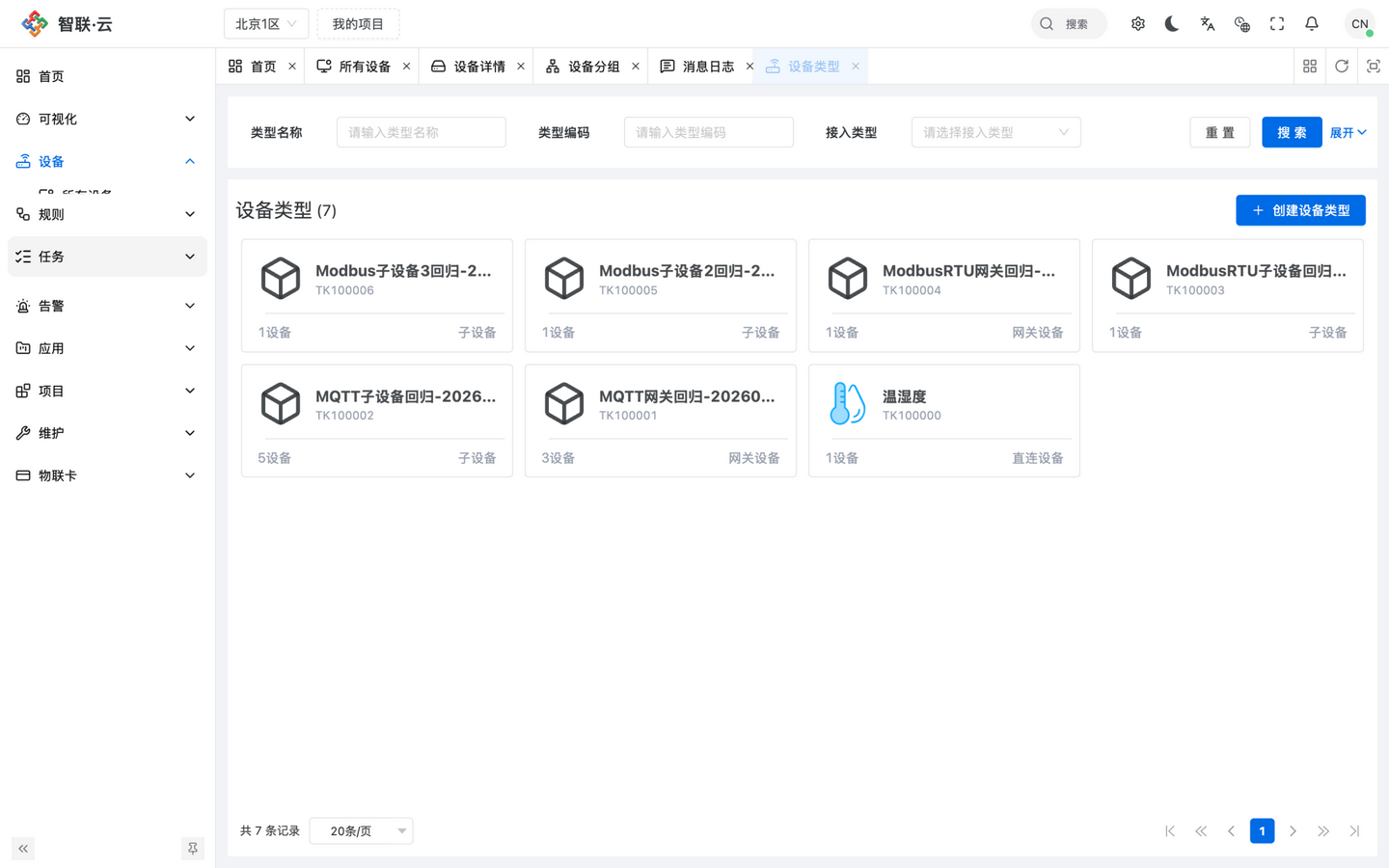1389x868 pixels.
Task: Jump to the last page icon
Action: coord(1355,831)
